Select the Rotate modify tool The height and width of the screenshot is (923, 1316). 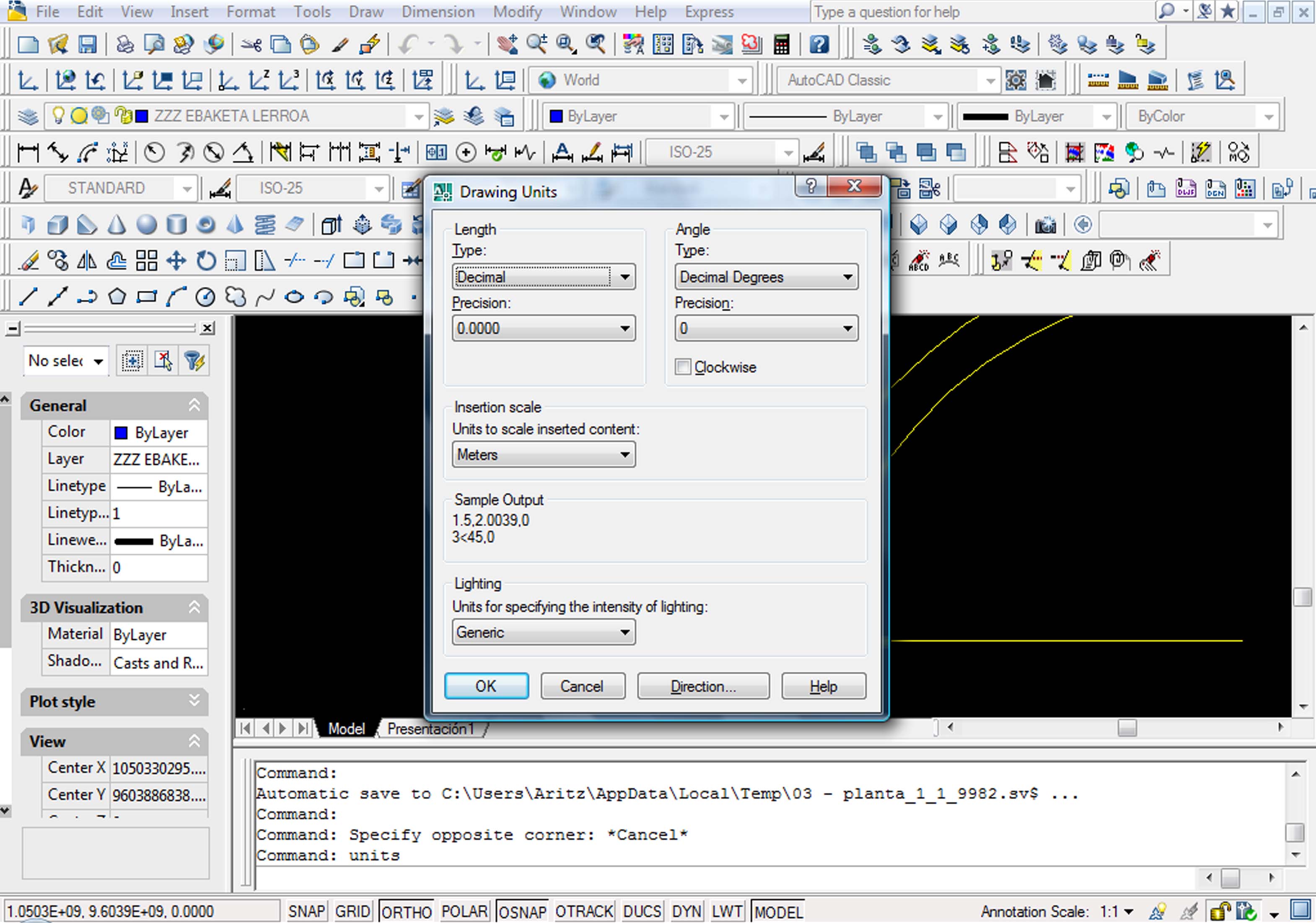coord(206,261)
